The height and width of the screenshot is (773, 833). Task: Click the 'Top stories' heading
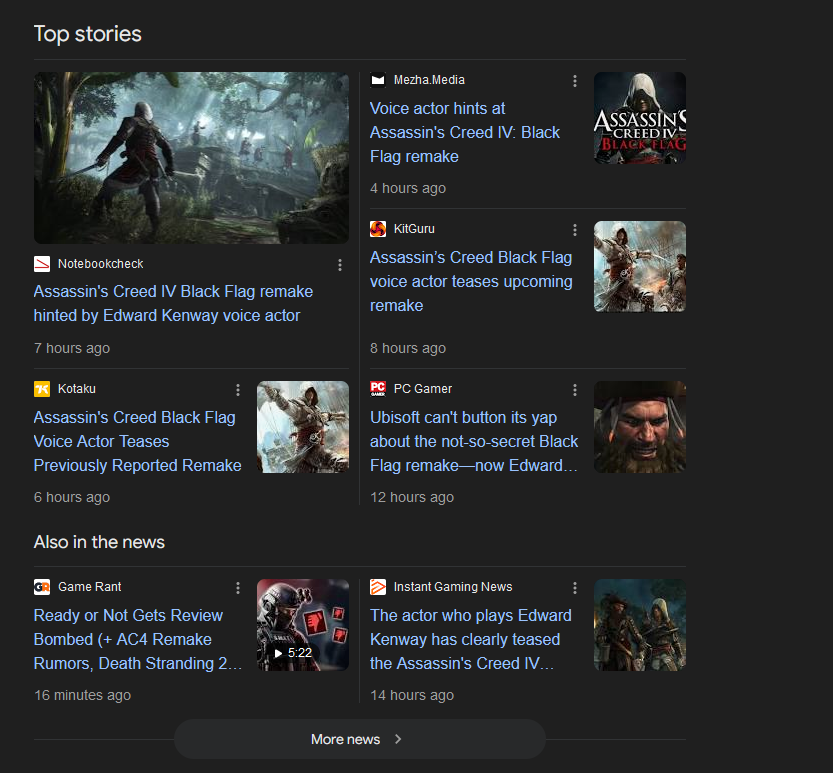click(88, 34)
